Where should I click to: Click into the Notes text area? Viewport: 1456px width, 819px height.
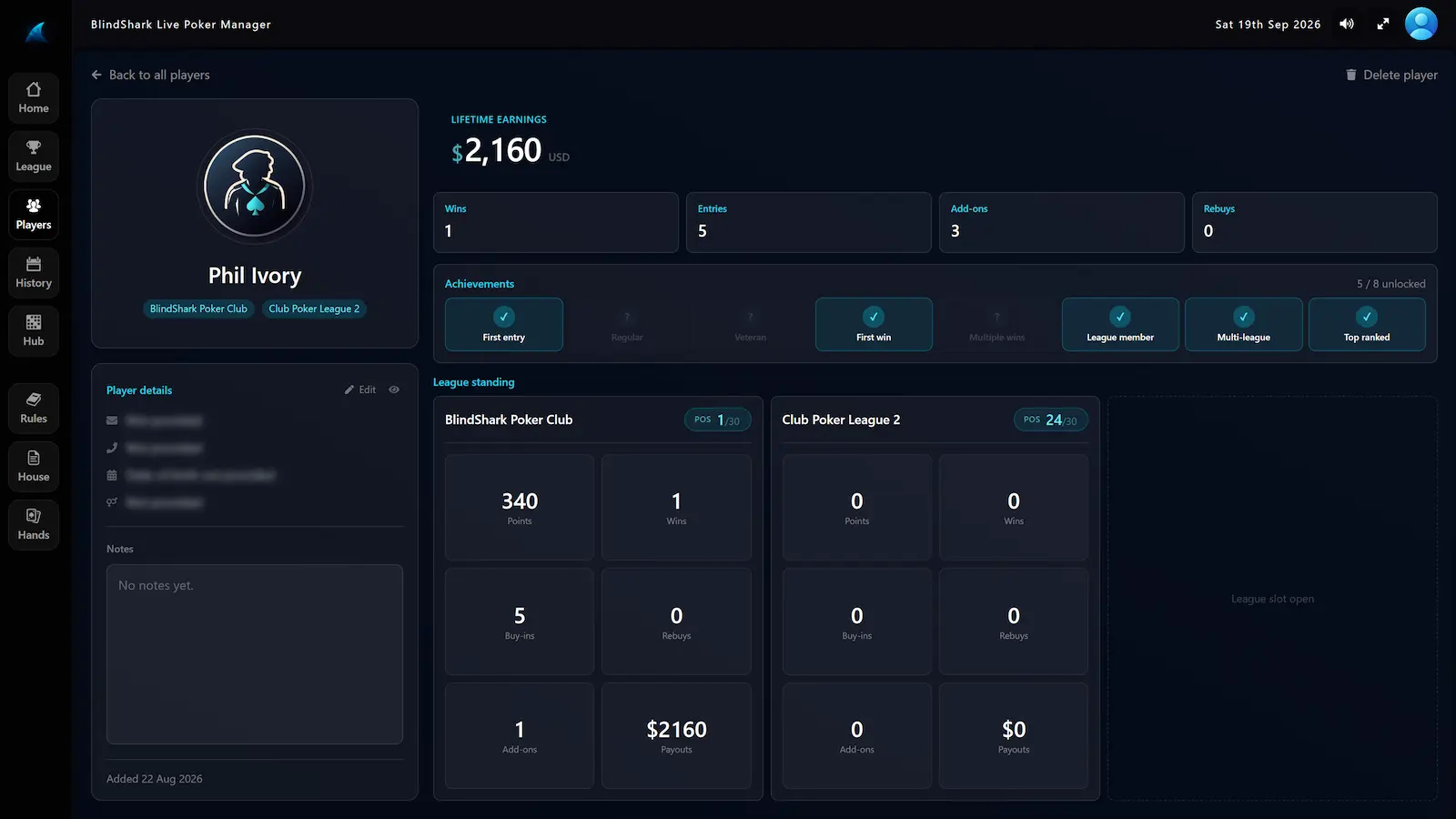[x=255, y=654]
